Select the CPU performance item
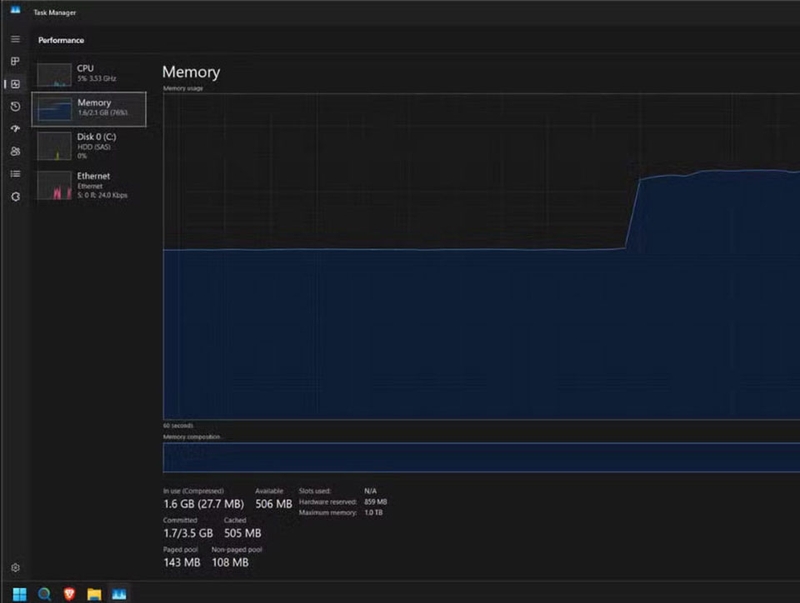Viewport: 800px width, 603px height. pyautogui.click(x=89, y=74)
